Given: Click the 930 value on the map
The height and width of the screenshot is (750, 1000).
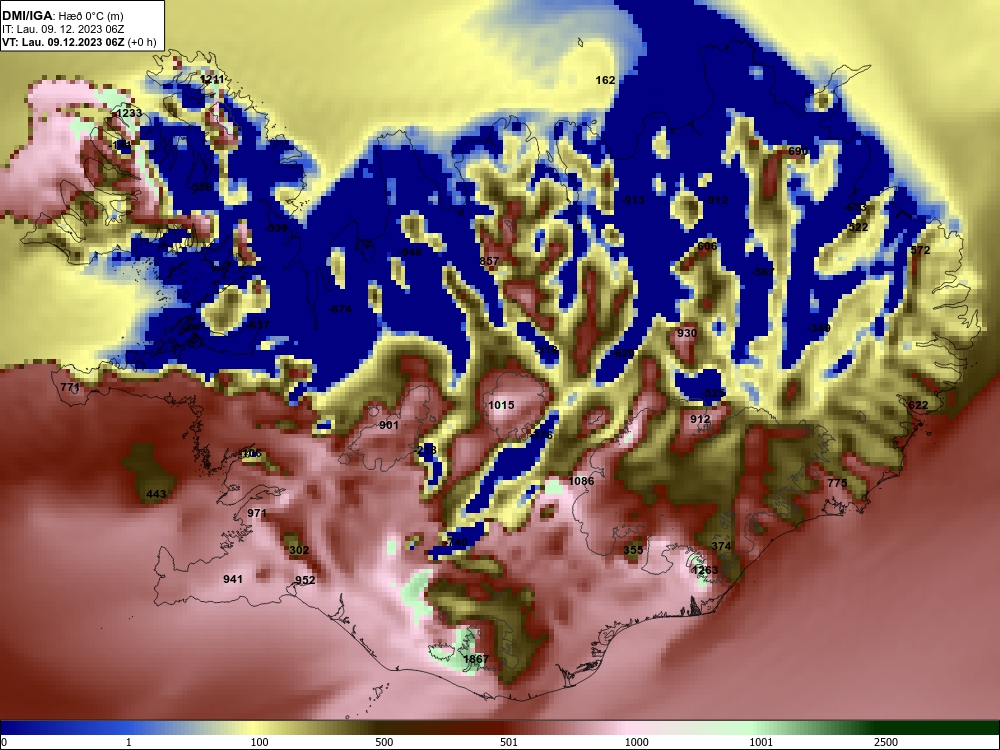Looking at the screenshot, I should tap(687, 333).
